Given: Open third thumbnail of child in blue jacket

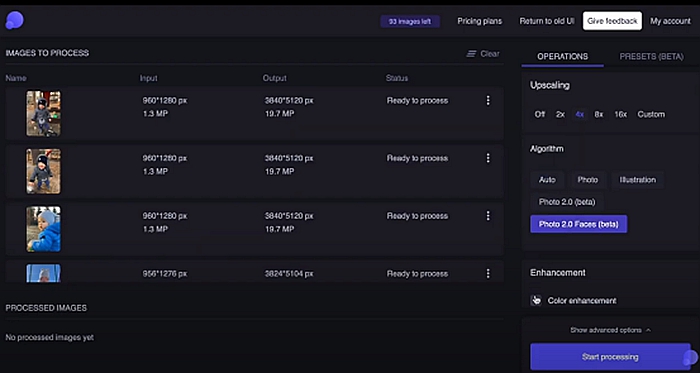Looking at the screenshot, I should (x=43, y=229).
